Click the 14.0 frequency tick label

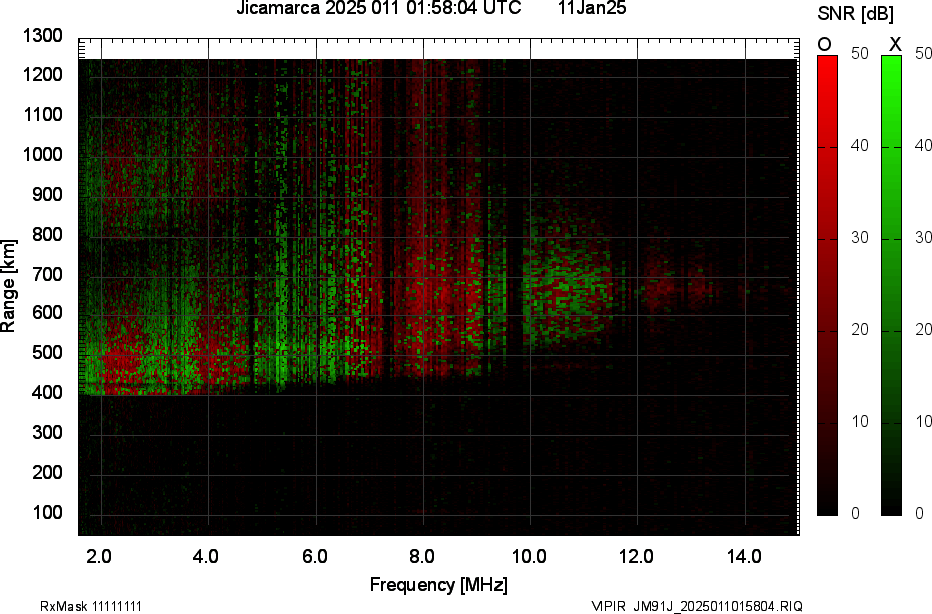745,556
